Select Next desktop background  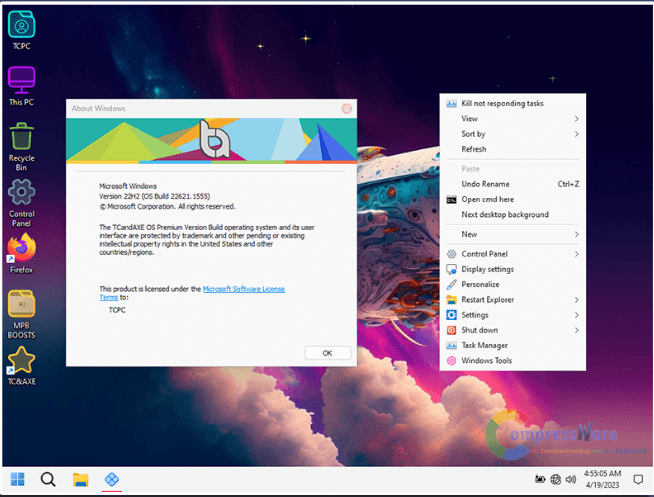(512, 214)
